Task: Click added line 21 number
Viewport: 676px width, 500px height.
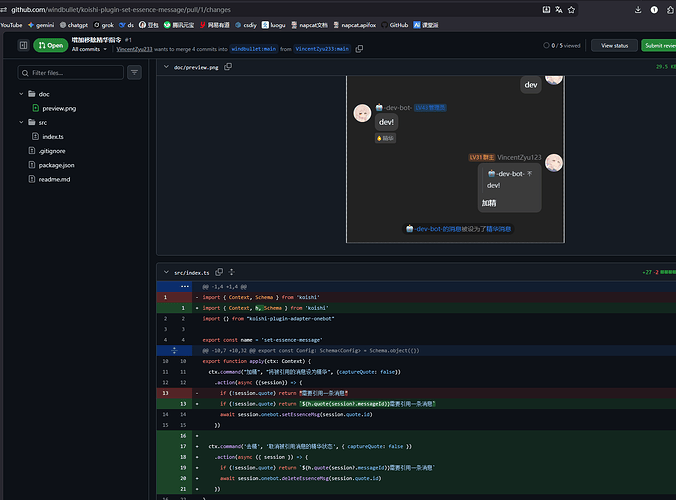Action: [x=183, y=489]
